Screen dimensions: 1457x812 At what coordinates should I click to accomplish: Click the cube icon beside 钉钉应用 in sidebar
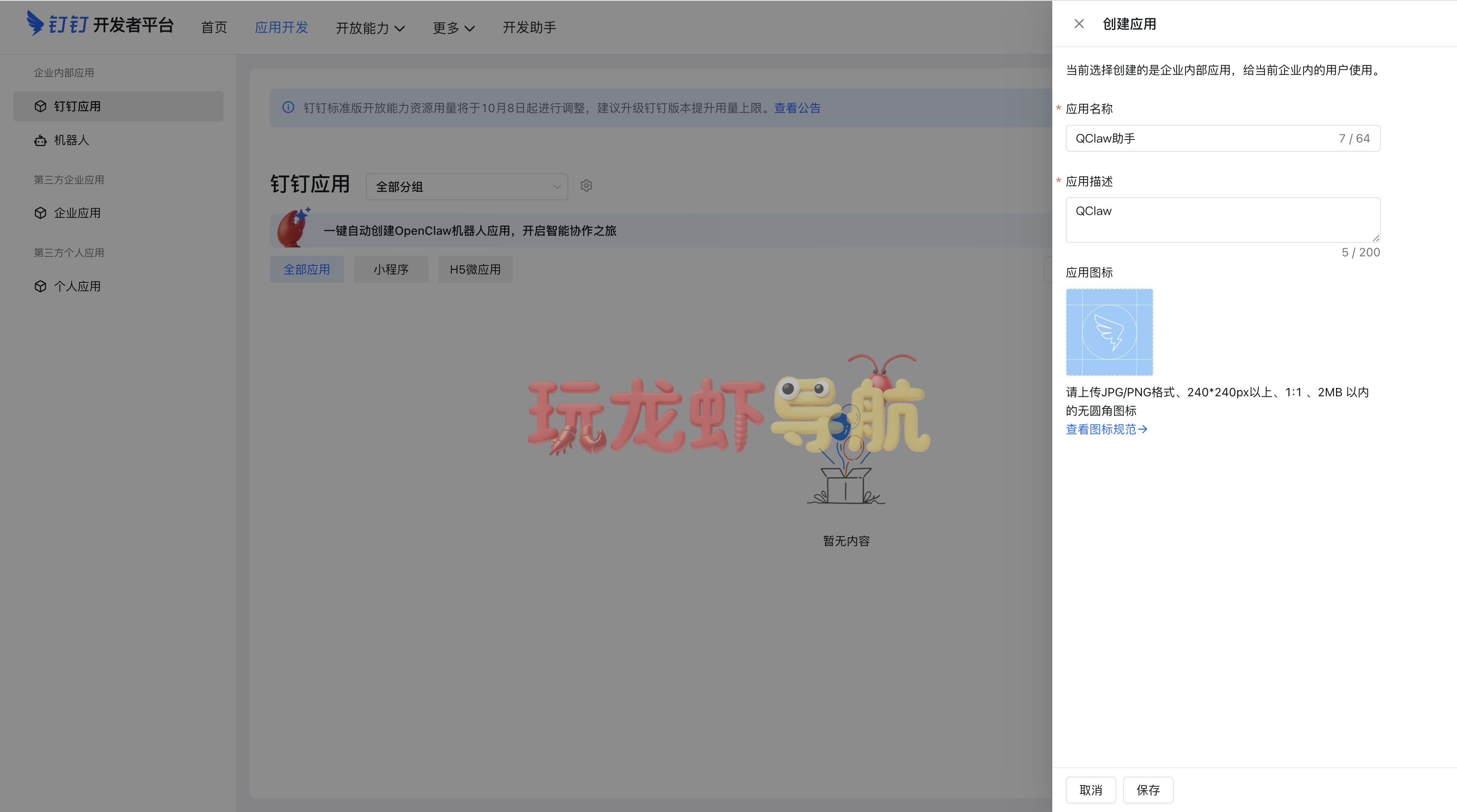[x=40, y=106]
